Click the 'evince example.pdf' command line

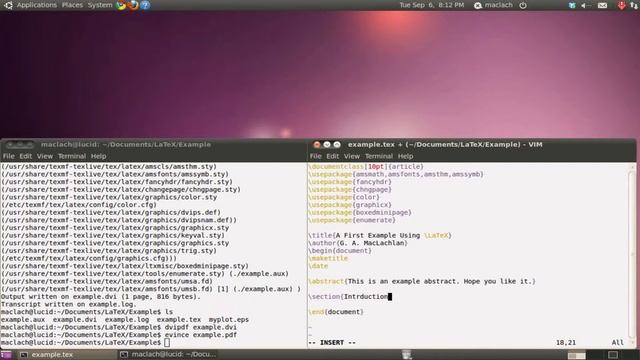119,335
